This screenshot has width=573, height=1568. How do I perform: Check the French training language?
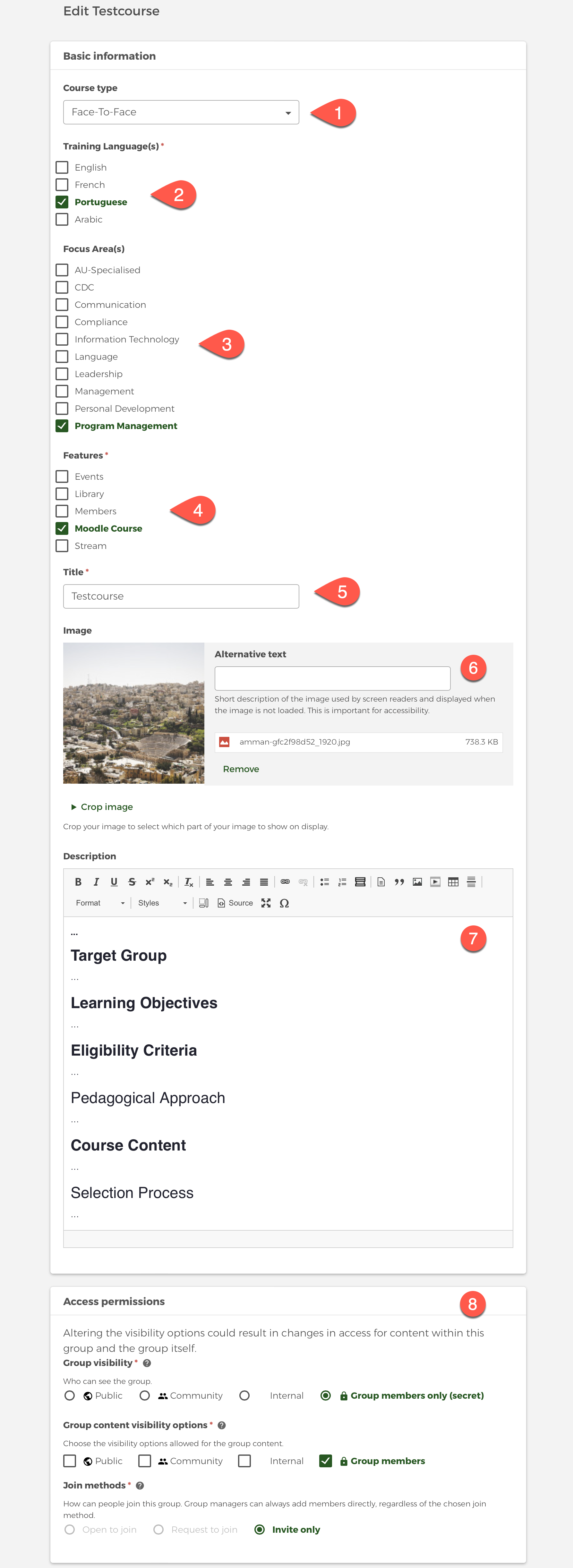(x=62, y=184)
